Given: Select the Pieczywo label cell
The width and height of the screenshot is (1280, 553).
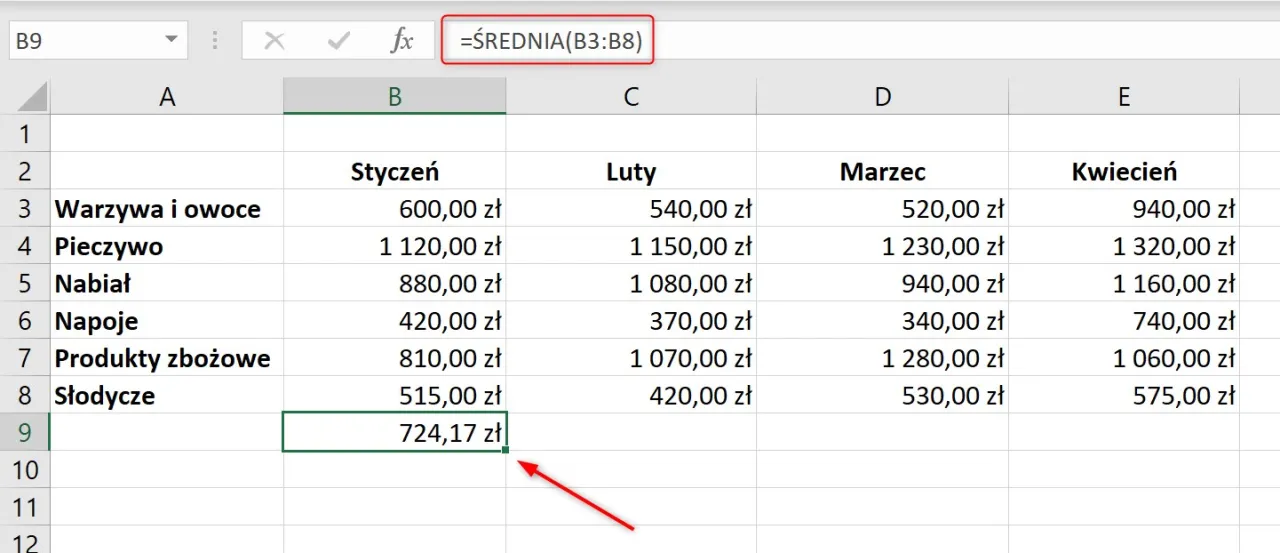Looking at the screenshot, I should point(167,246).
